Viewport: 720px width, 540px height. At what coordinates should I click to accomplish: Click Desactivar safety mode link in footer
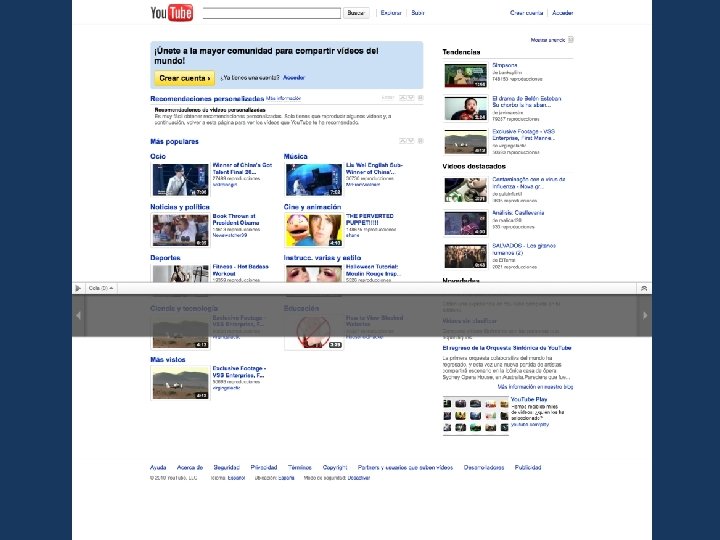pyautogui.click(x=359, y=478)
